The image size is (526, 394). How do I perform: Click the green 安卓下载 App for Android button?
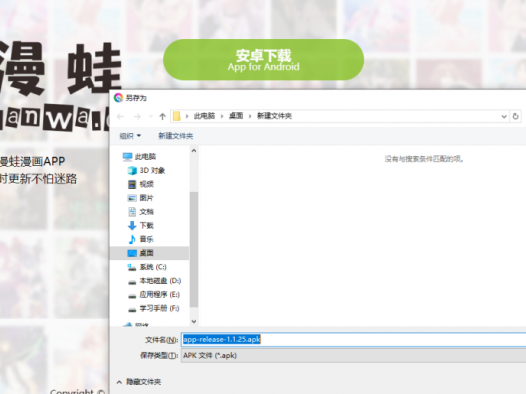(x=263, y=60)
